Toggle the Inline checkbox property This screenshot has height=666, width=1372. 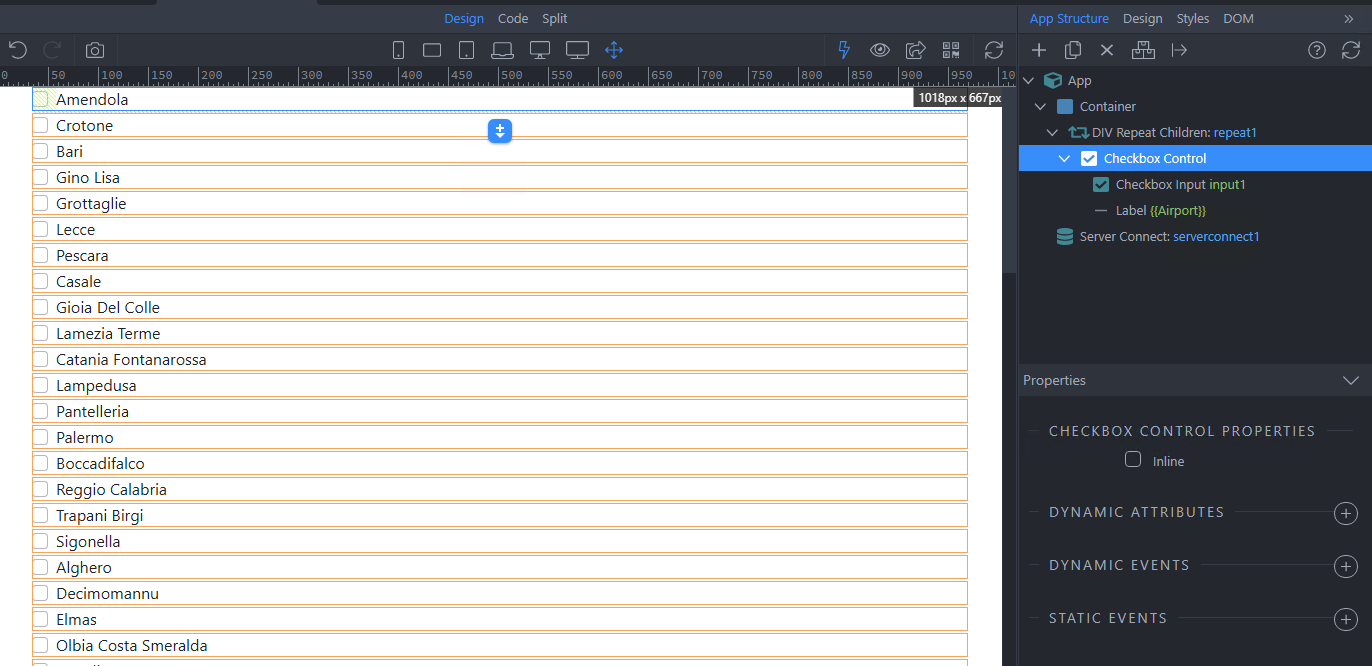point(1133,459)
